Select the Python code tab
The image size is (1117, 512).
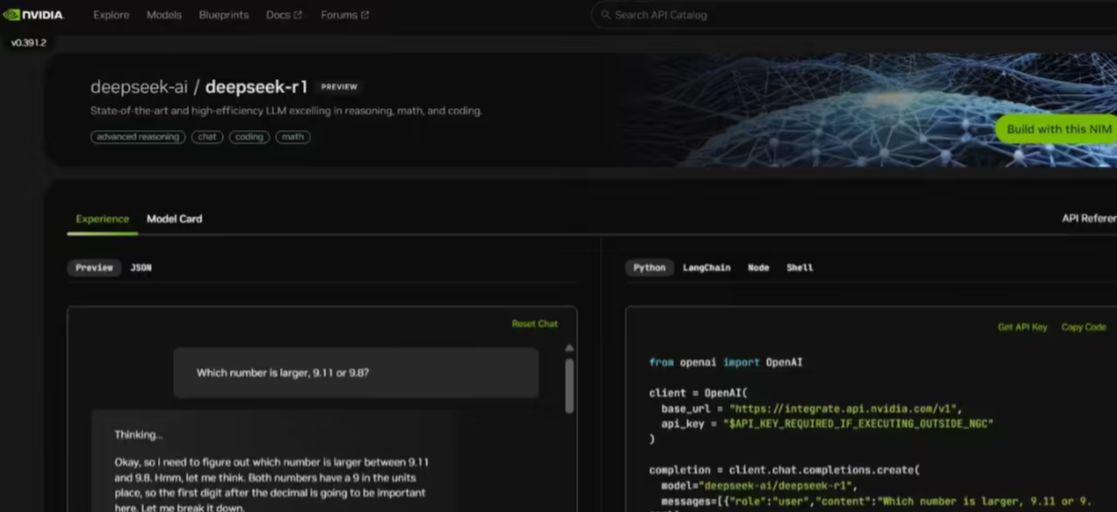[x=649, y=268]
